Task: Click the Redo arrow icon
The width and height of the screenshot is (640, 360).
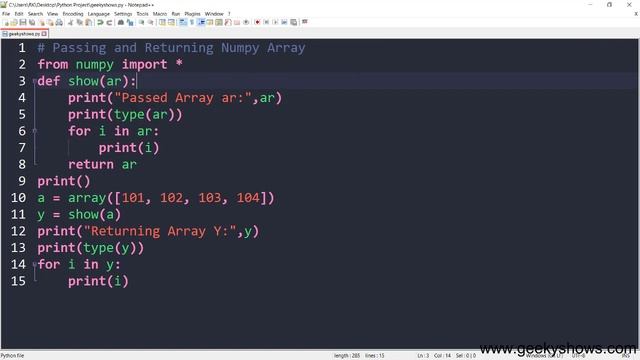Action: [x=109, y=22]
